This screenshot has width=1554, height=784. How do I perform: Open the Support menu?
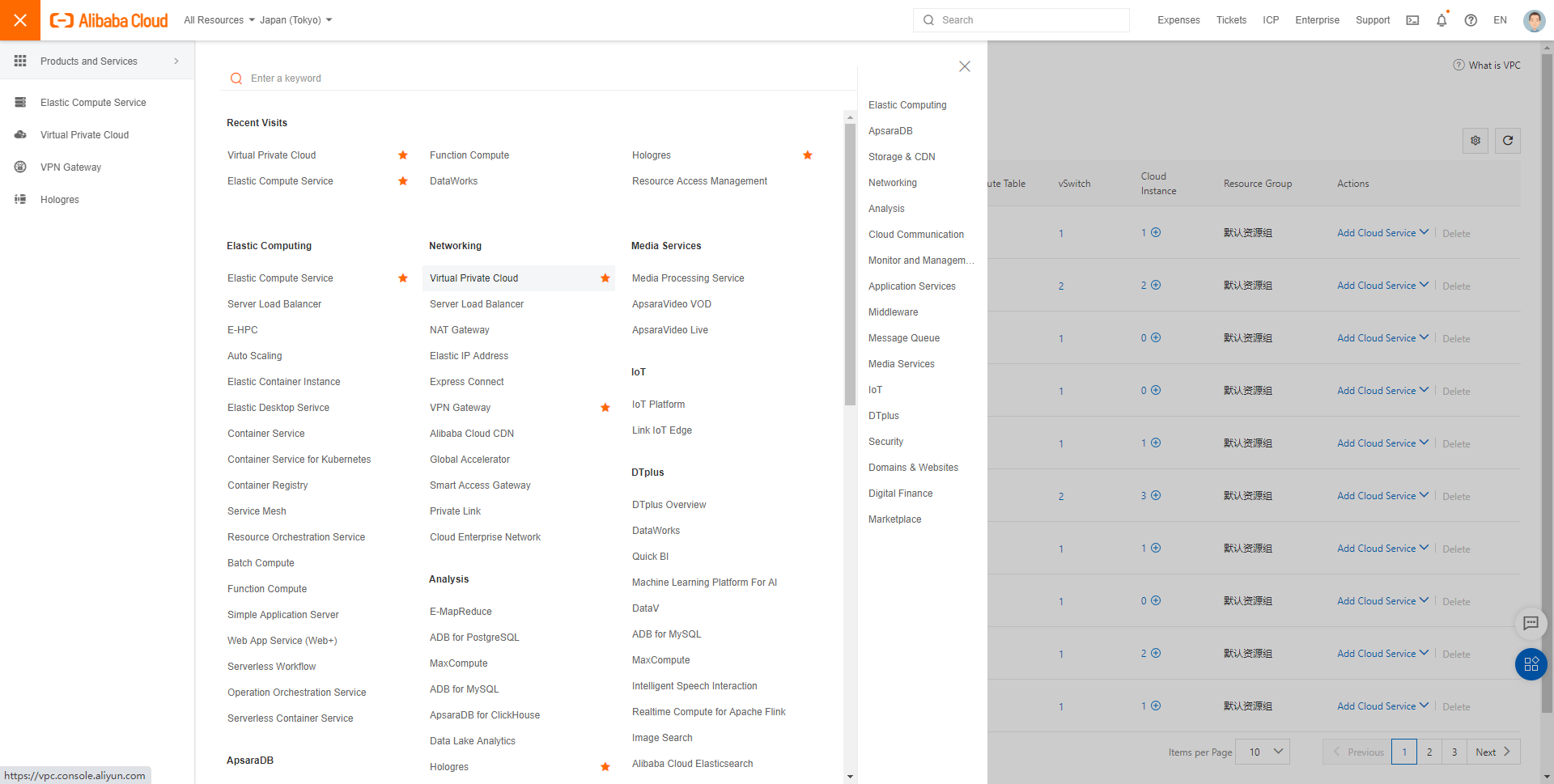coord(1373,20)
